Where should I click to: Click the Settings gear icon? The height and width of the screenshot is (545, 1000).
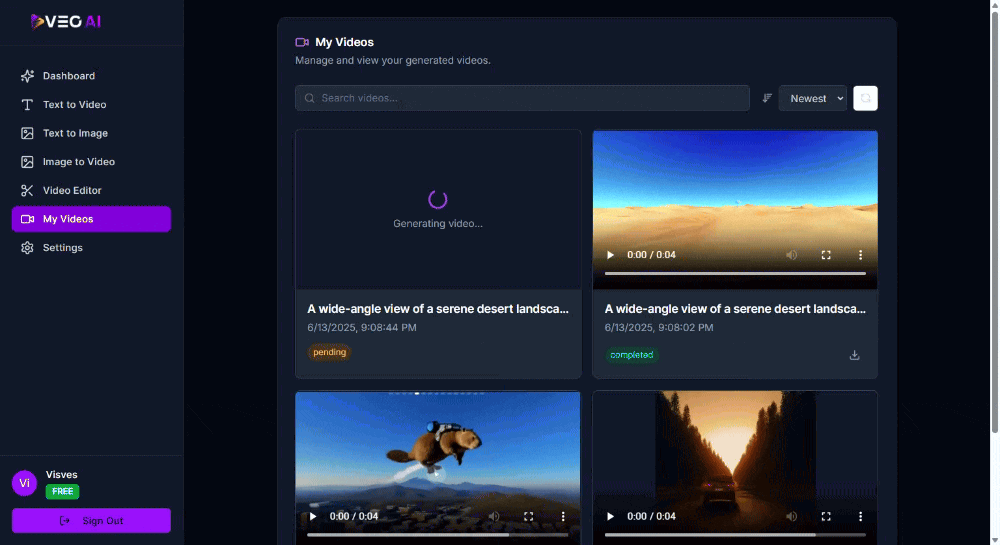(27, 248)
